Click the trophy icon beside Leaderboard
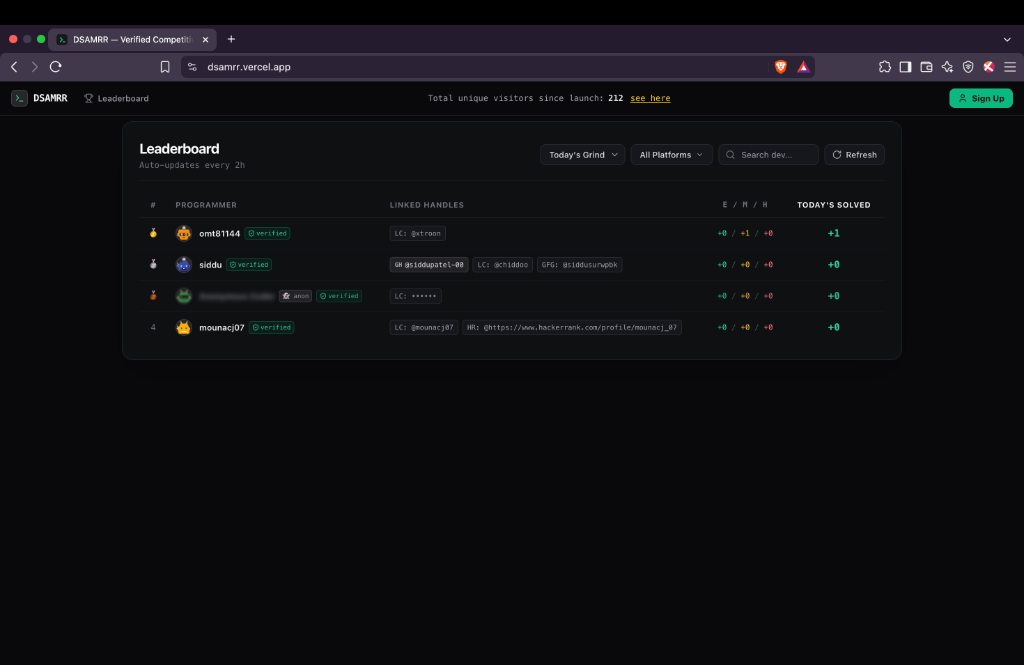Viewport: 1024px width, 665px height. click(x=89, y=98)
